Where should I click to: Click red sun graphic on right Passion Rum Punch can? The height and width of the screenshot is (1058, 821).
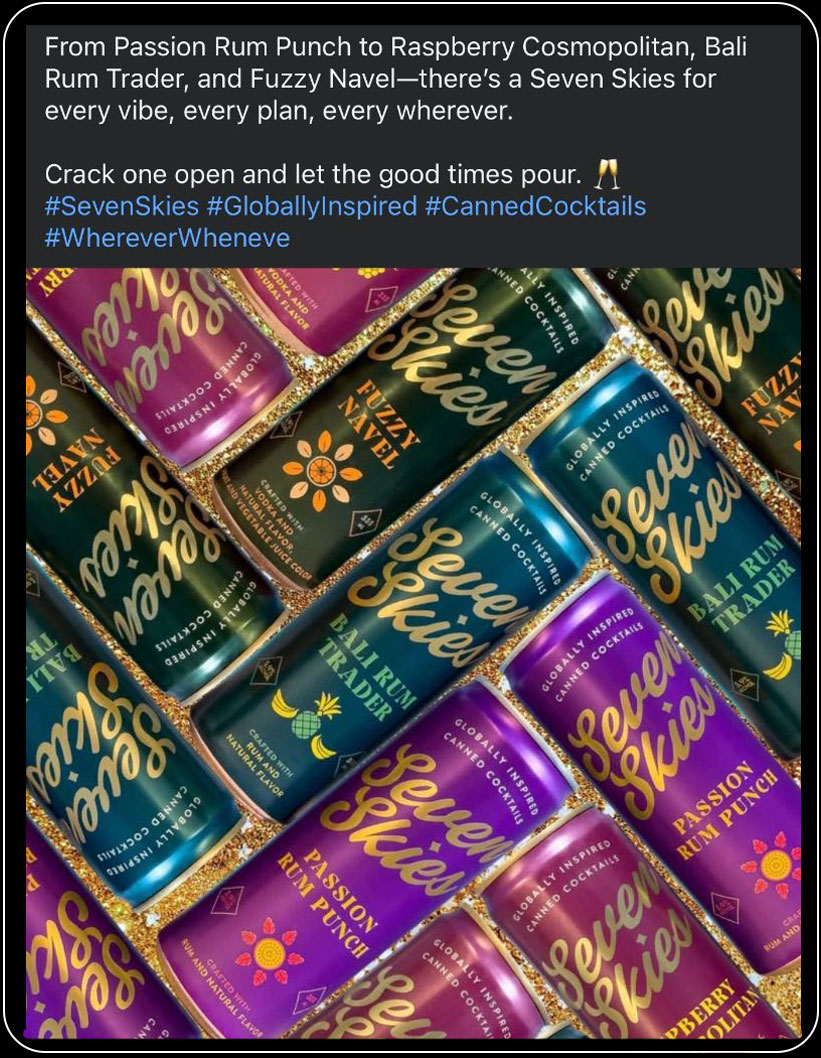click(x=774, y=864)
